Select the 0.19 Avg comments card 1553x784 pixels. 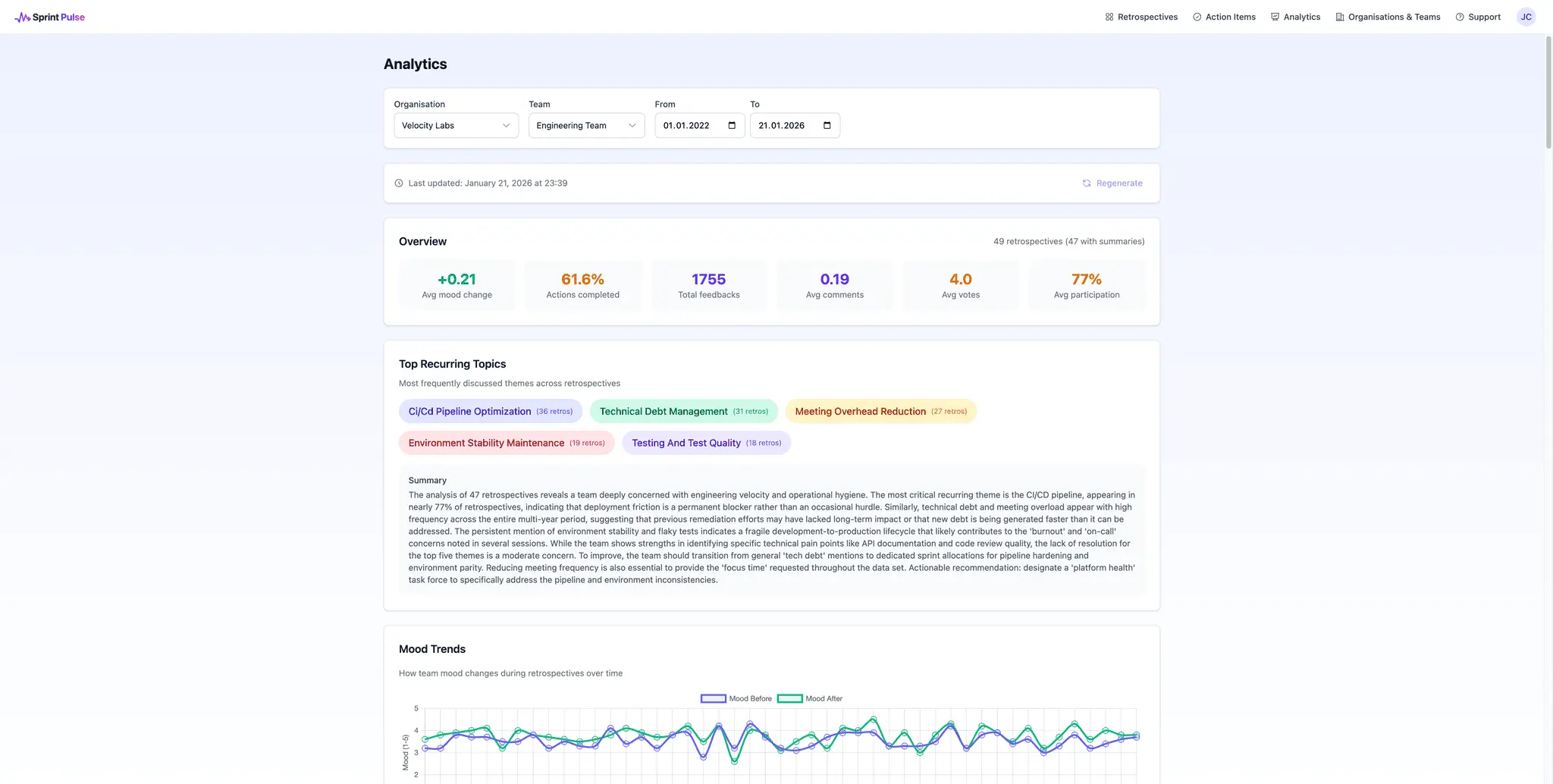point(834,285)
